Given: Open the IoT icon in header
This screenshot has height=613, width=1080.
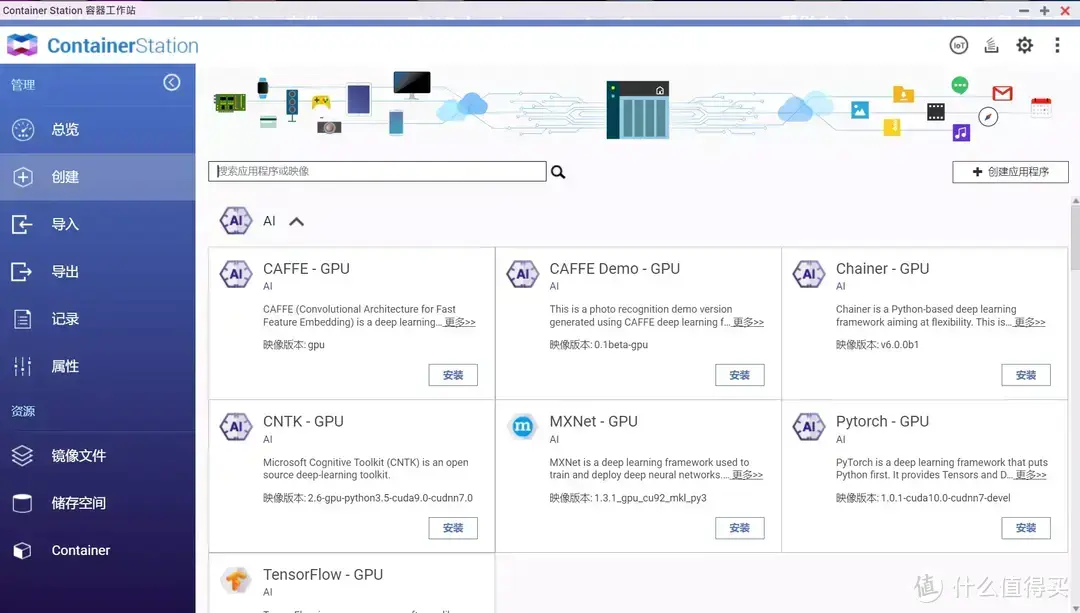Looking at the screenshot, I should (958, 45).
